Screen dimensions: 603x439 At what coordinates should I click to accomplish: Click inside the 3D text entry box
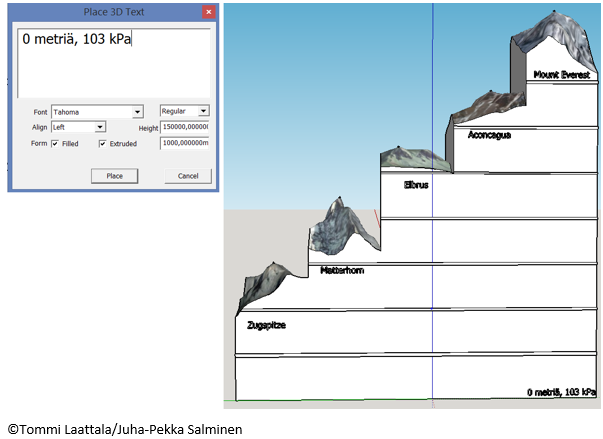click(x=114, y=60)
